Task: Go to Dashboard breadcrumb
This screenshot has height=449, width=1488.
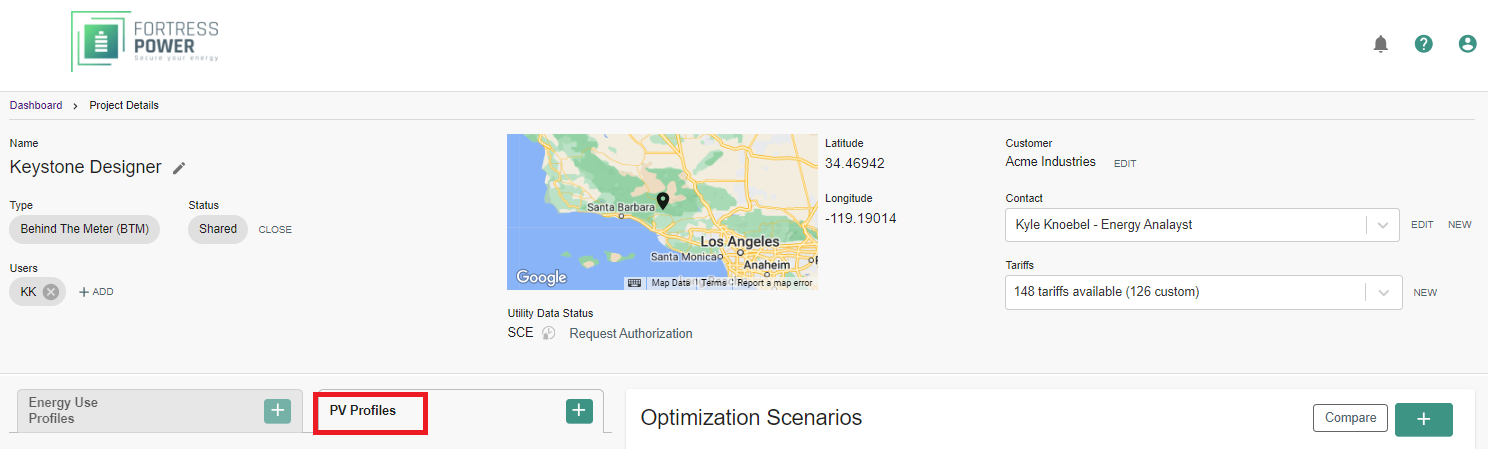Action: [36, 105]
